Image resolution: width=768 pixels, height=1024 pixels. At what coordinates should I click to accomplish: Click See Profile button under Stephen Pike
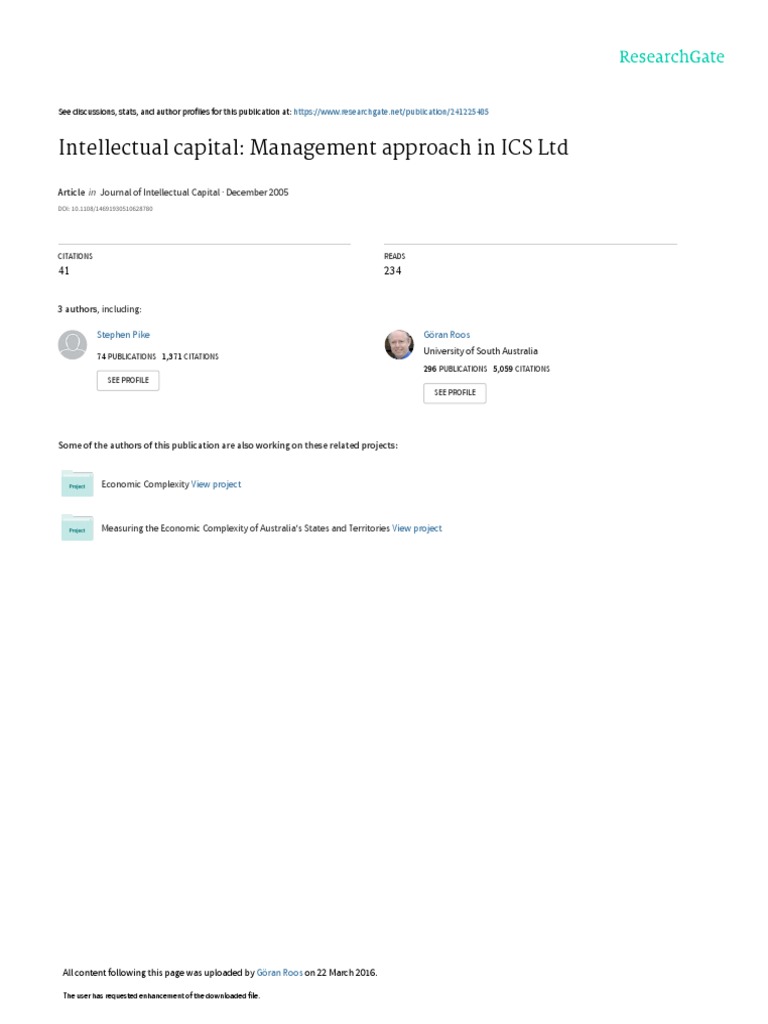[x=128, y=380]
